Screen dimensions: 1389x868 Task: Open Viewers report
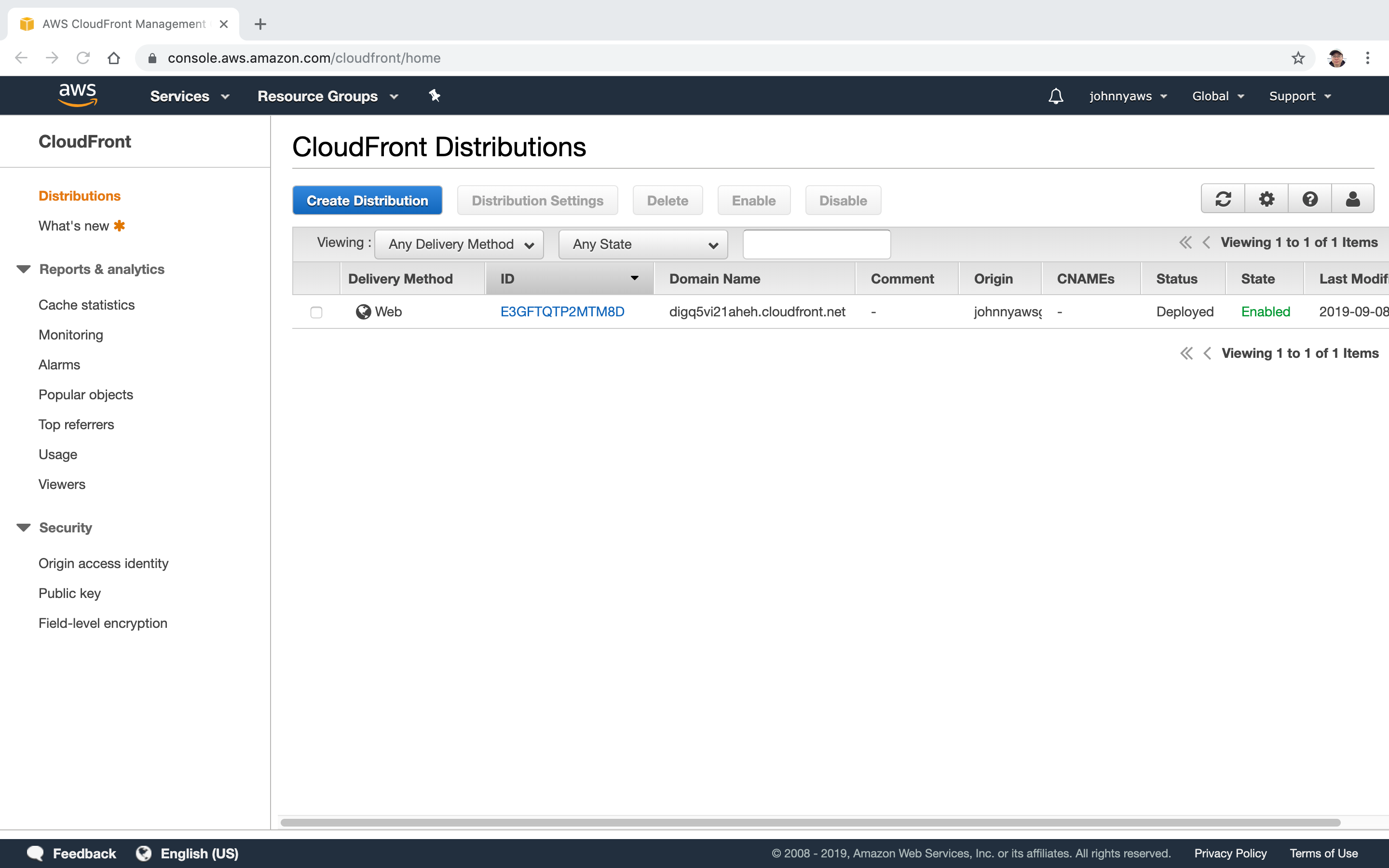tap(62, 484)
